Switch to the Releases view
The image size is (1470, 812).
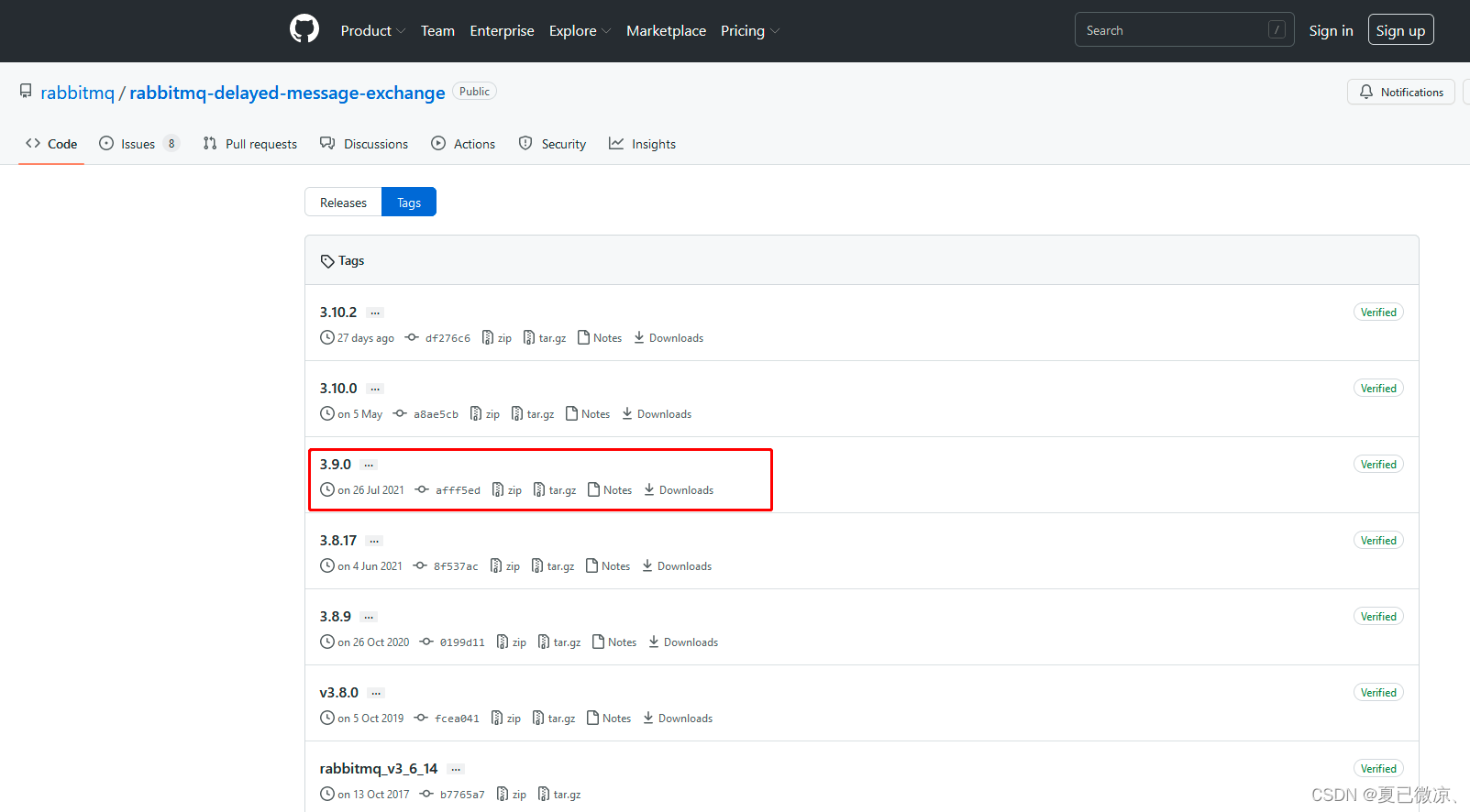pos(343,203)
